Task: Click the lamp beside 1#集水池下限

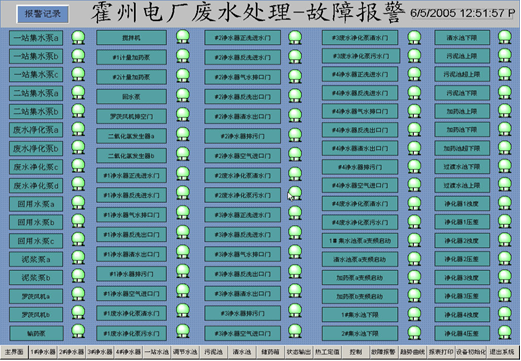Action: [414, 314]
